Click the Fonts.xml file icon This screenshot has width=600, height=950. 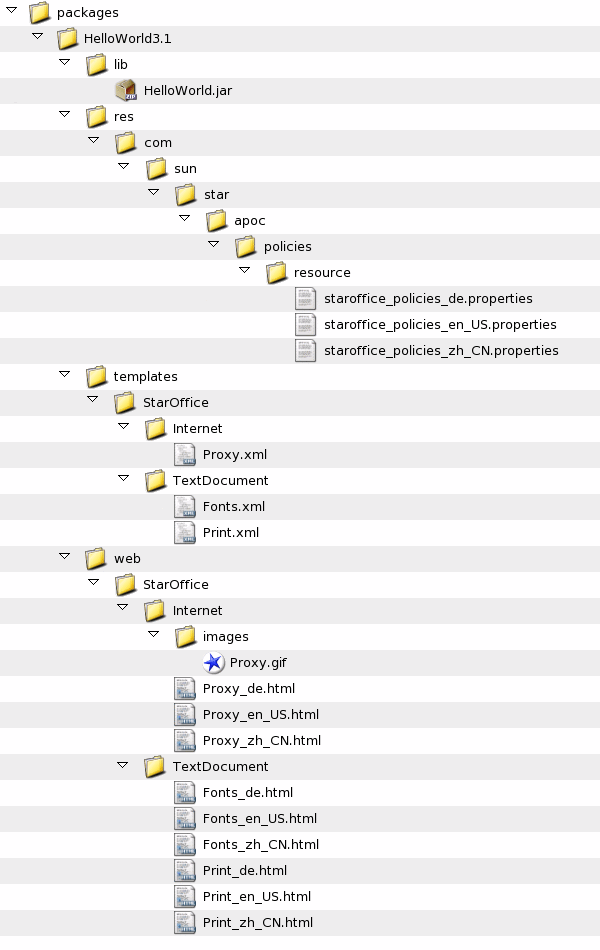pos(185,507)
